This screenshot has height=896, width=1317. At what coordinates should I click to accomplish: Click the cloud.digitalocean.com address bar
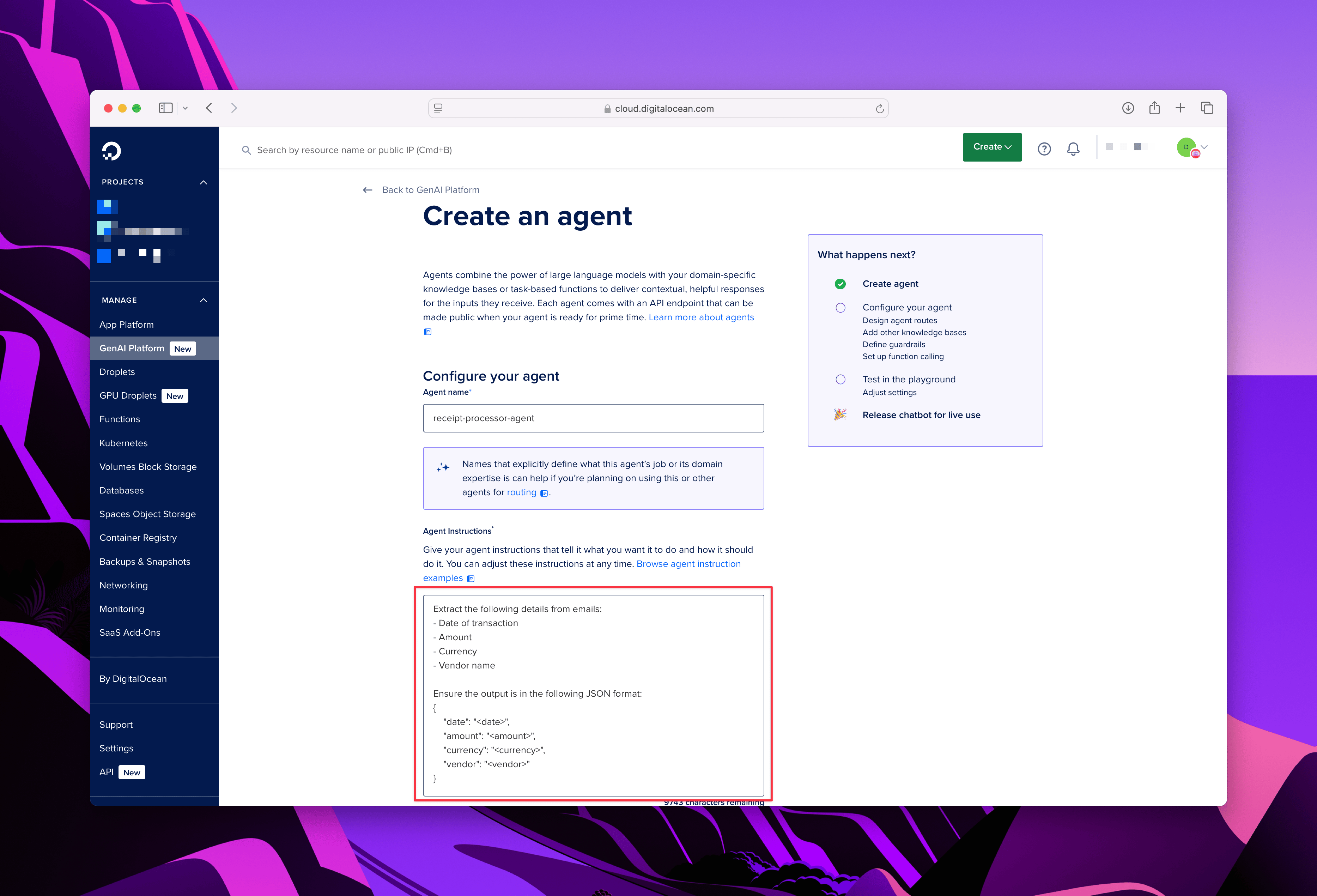coord(658,108)
